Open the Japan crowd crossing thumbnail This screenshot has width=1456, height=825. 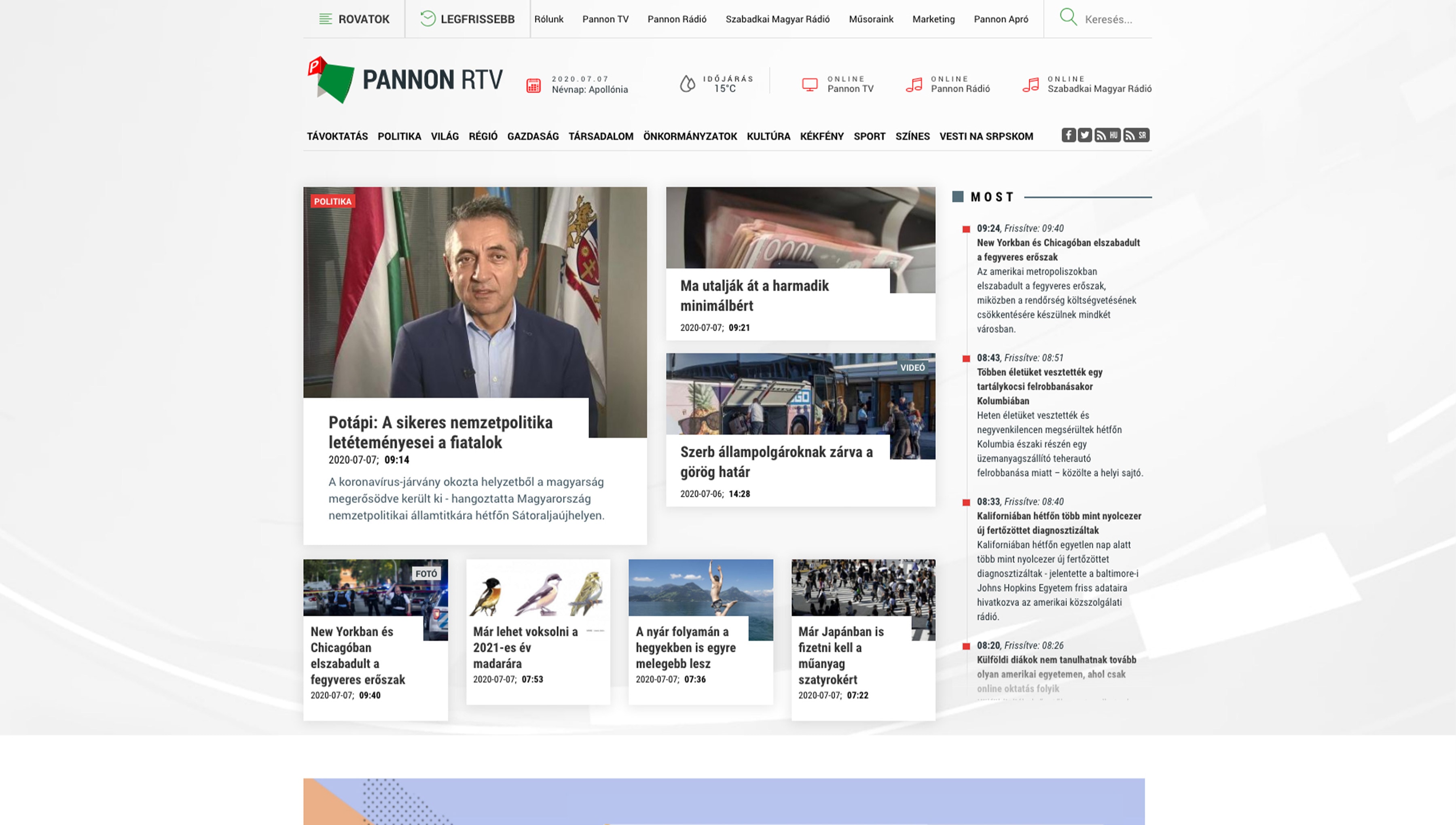[x=863, y=587]
